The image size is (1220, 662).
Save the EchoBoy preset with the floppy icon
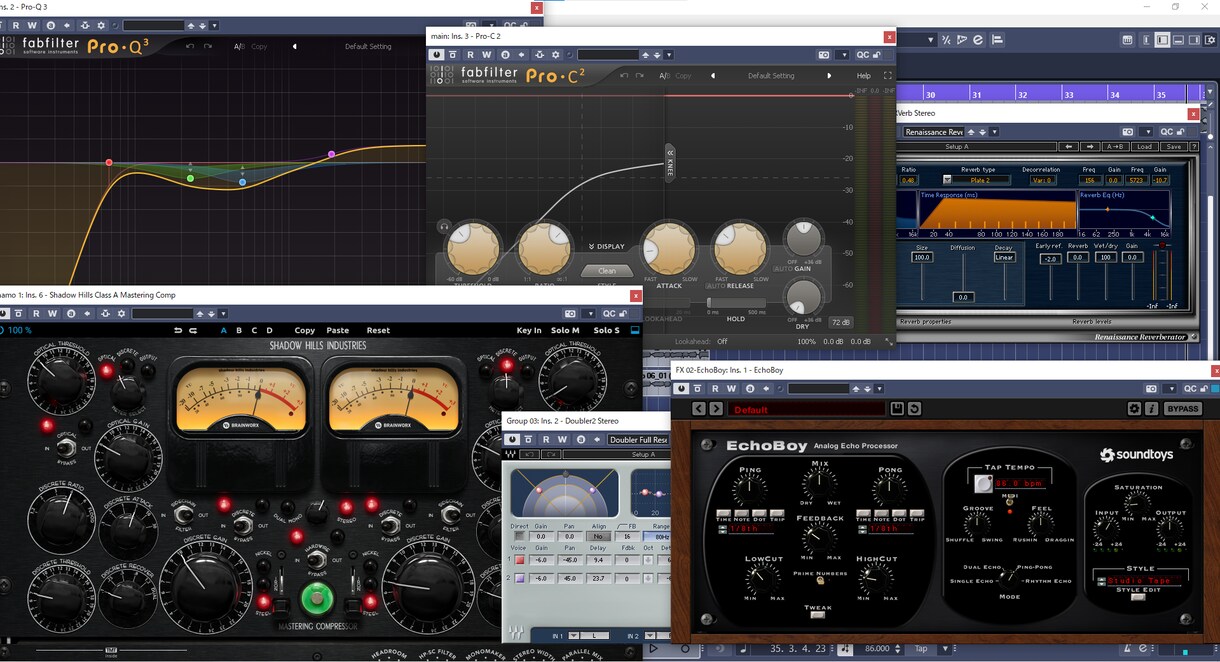(897, 409)
